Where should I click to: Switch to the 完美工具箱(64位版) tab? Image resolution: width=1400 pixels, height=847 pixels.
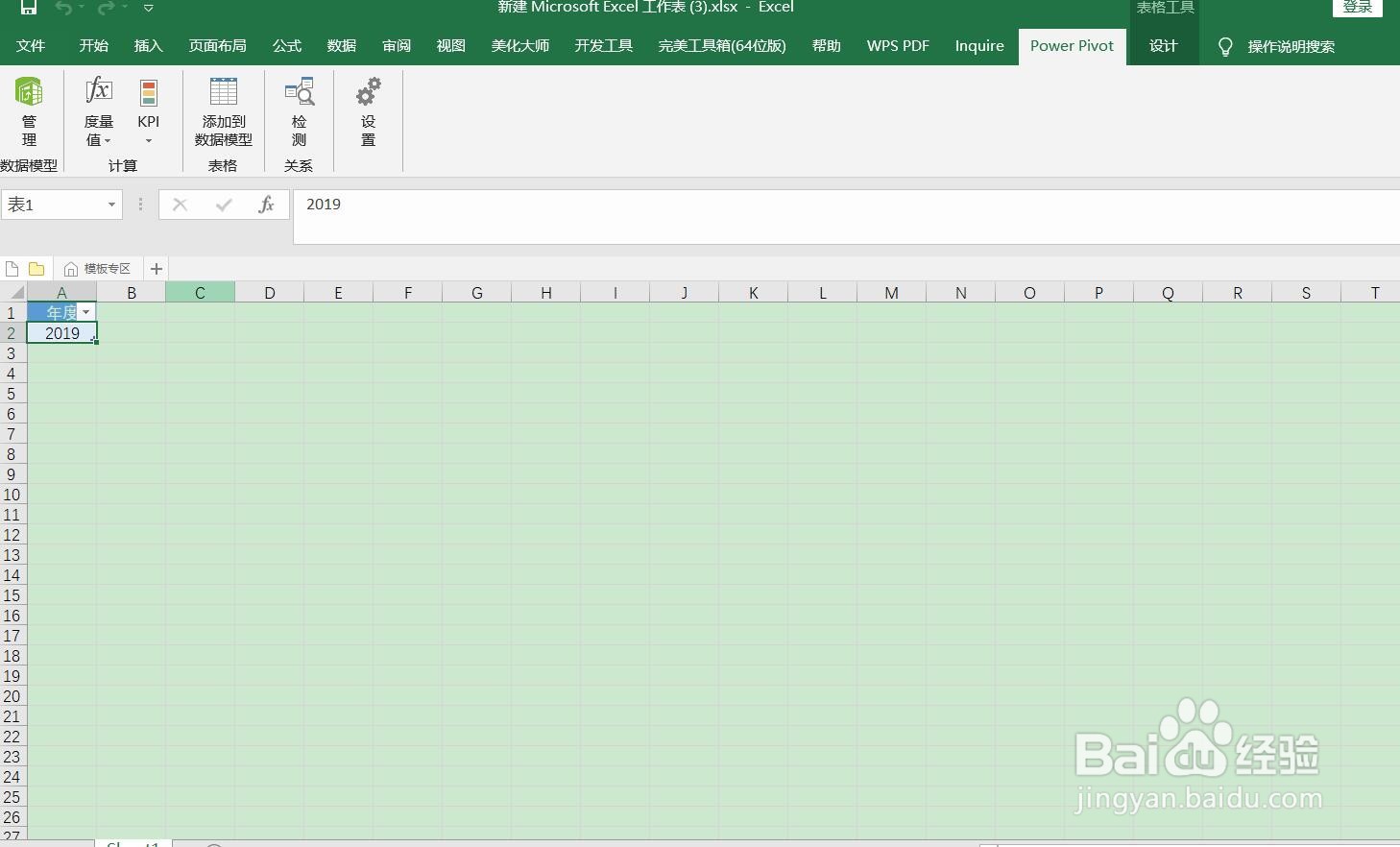point(722,46)
